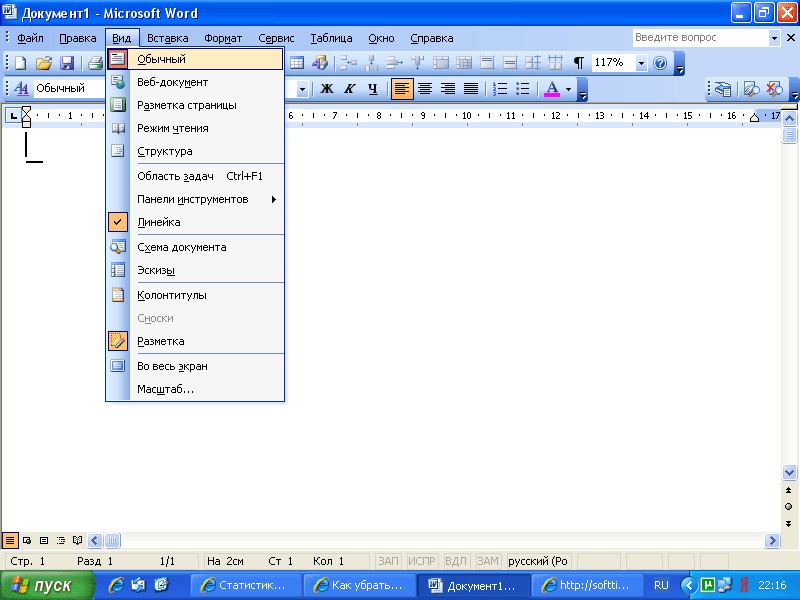800x600 pixels.
Task: Click the пуск Start button
Action: pos(47,585)
